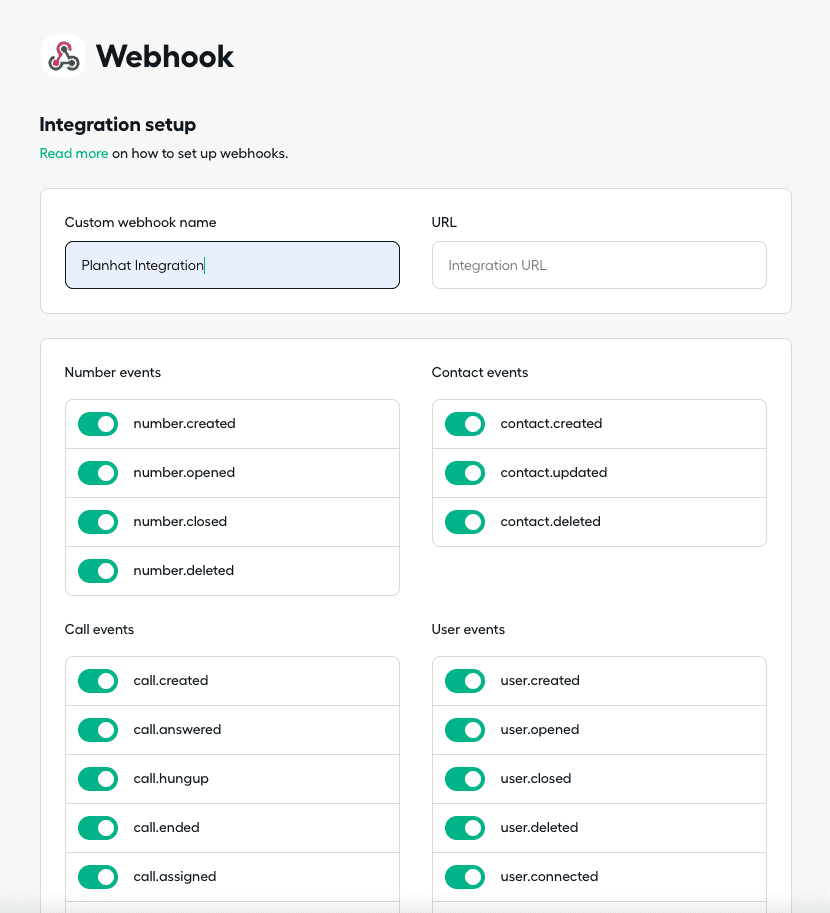Switch off number.closed event

(98, 522)
